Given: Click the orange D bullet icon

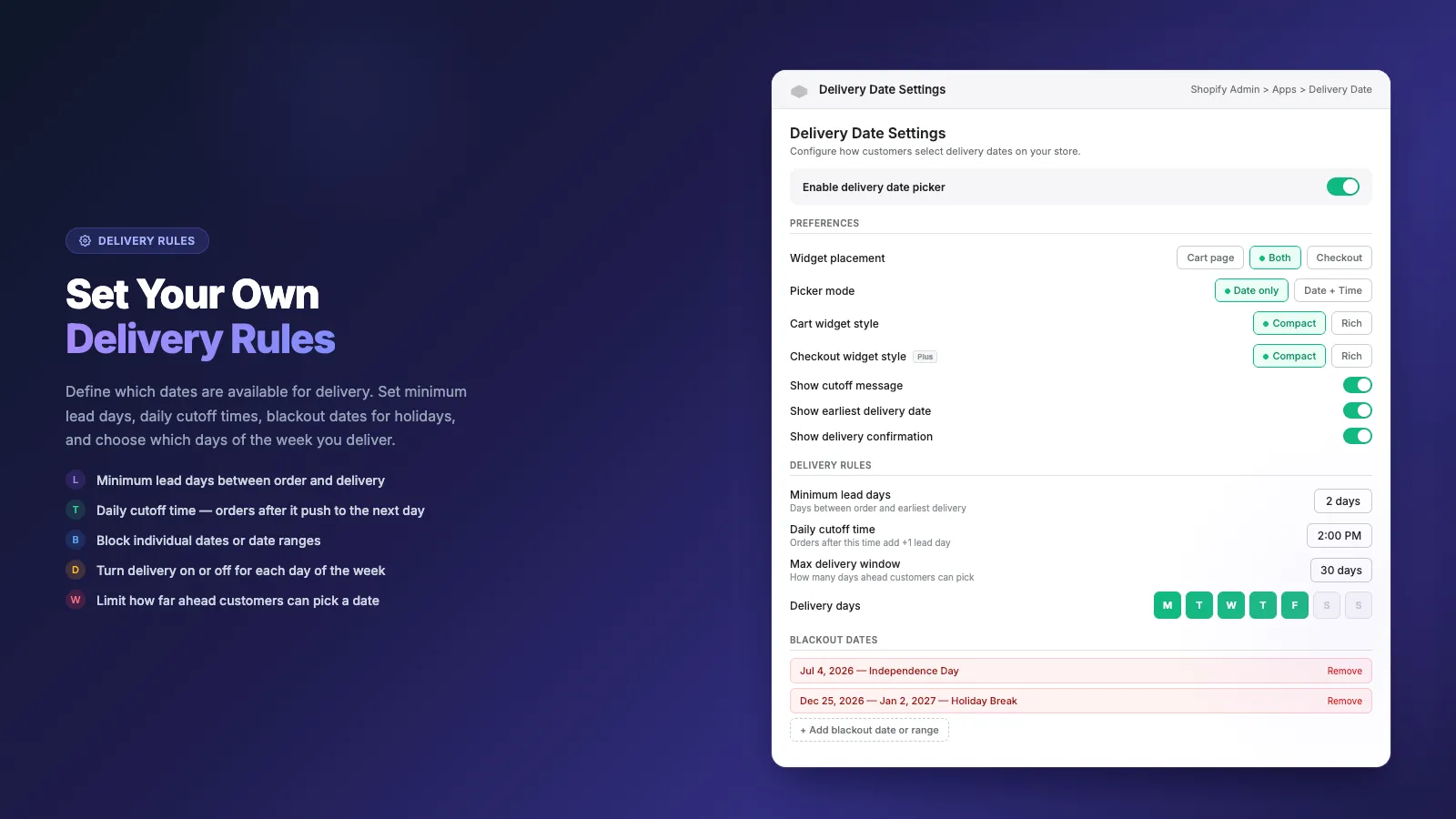Looking at the screenshot, I should pyautogui.click(x=76, y=570).
